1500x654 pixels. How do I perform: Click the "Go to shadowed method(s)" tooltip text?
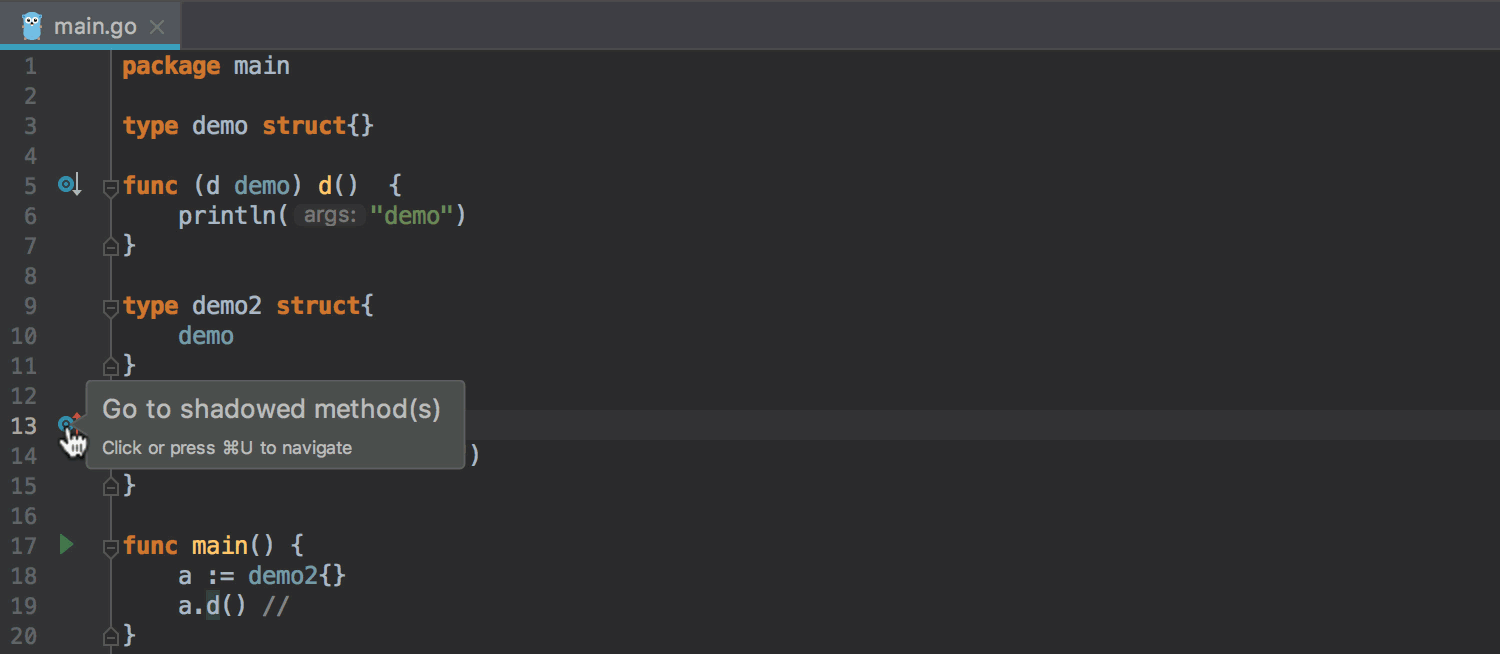coord(271,409)
